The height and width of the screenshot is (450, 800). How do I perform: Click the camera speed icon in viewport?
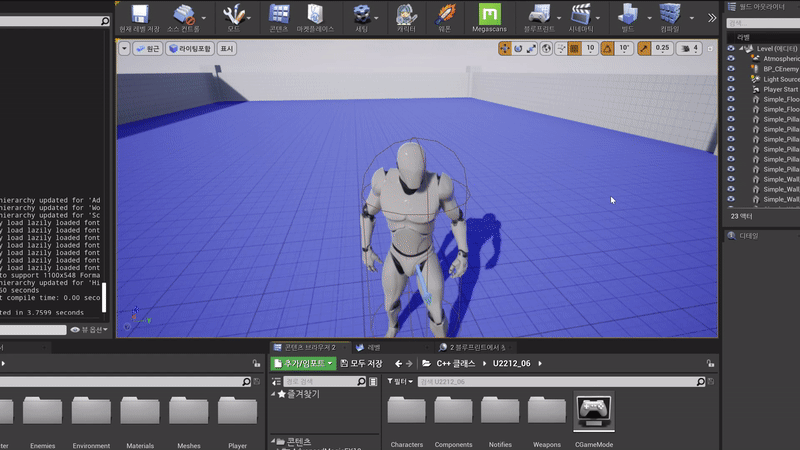pos(686,48)
